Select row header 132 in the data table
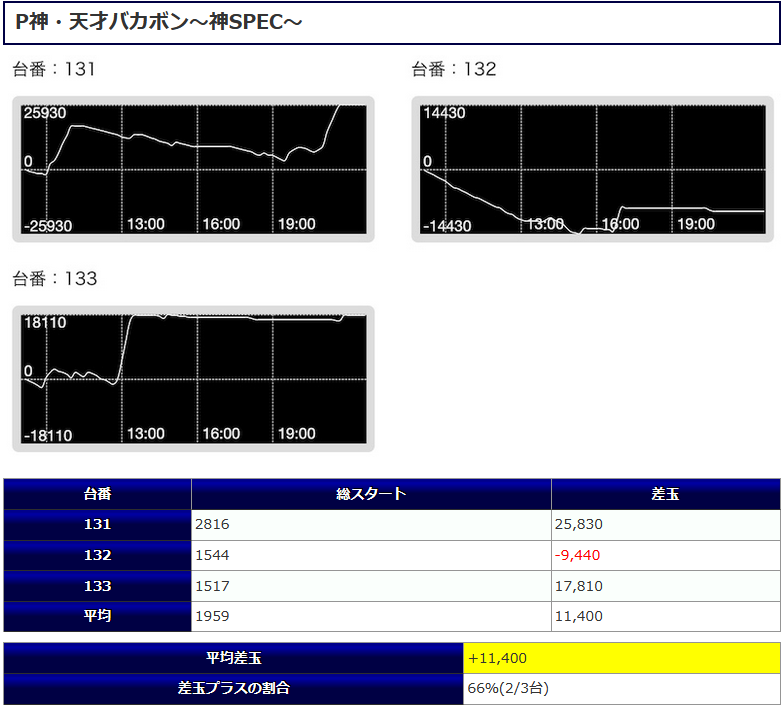 (x=97, y=555)
